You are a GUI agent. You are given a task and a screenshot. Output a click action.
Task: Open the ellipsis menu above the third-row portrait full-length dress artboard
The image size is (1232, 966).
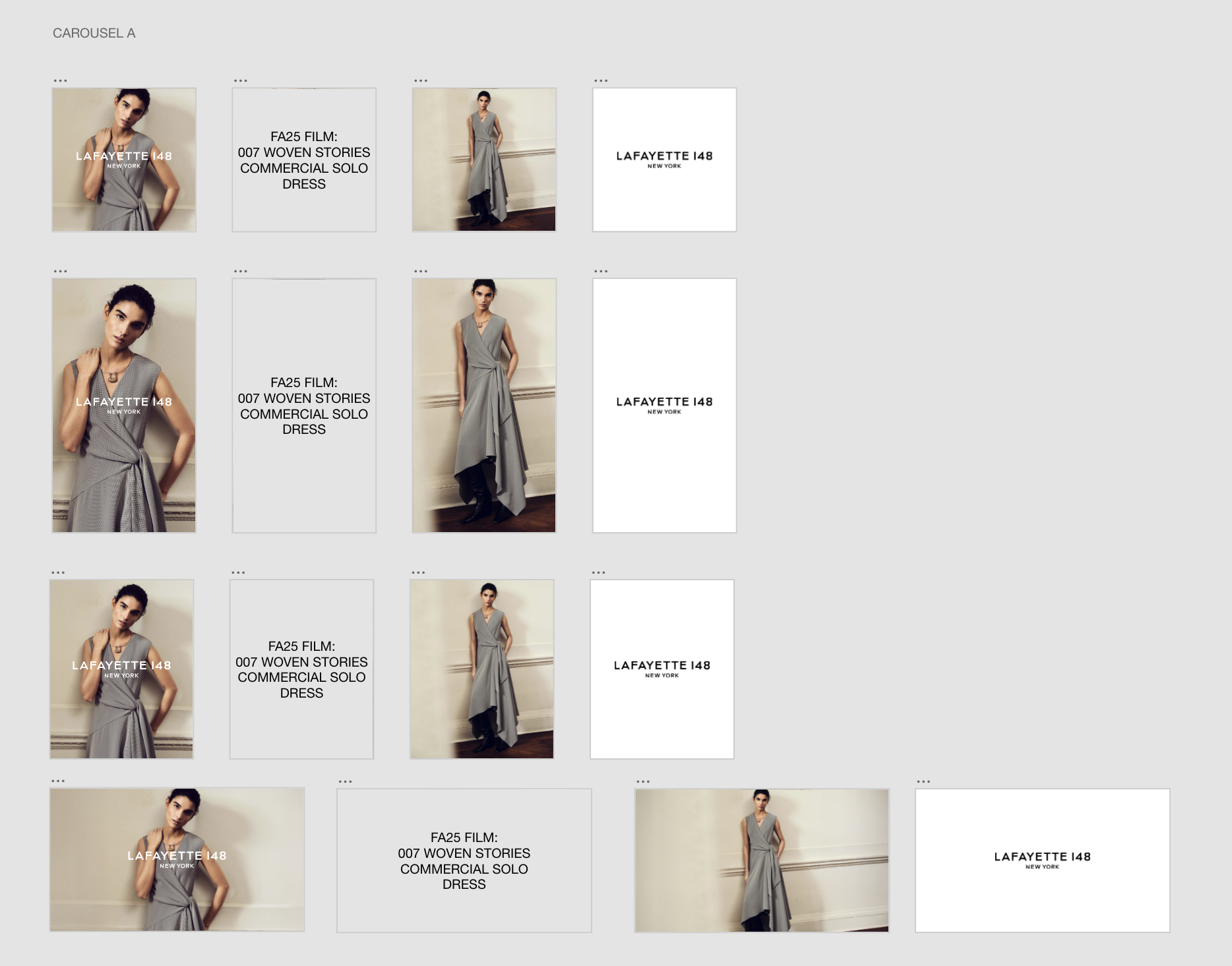pyautogui.click(x=418, y=572)
